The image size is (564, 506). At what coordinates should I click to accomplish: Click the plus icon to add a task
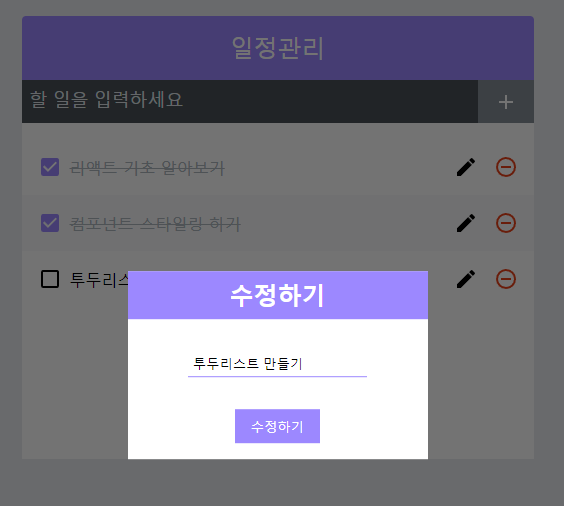click(x=506, y=102)
